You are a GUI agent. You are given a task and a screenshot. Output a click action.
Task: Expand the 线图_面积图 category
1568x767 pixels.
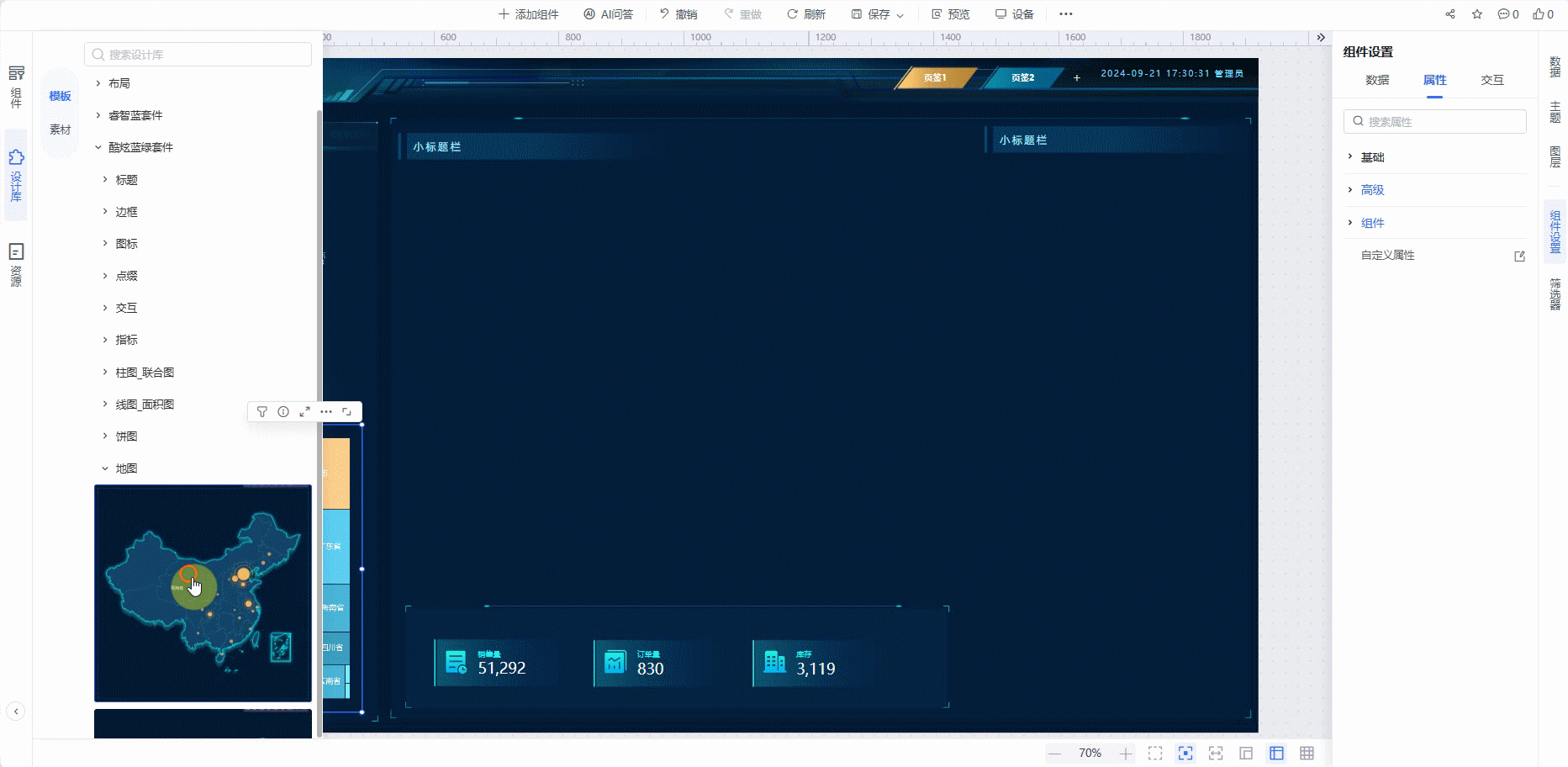105,405
